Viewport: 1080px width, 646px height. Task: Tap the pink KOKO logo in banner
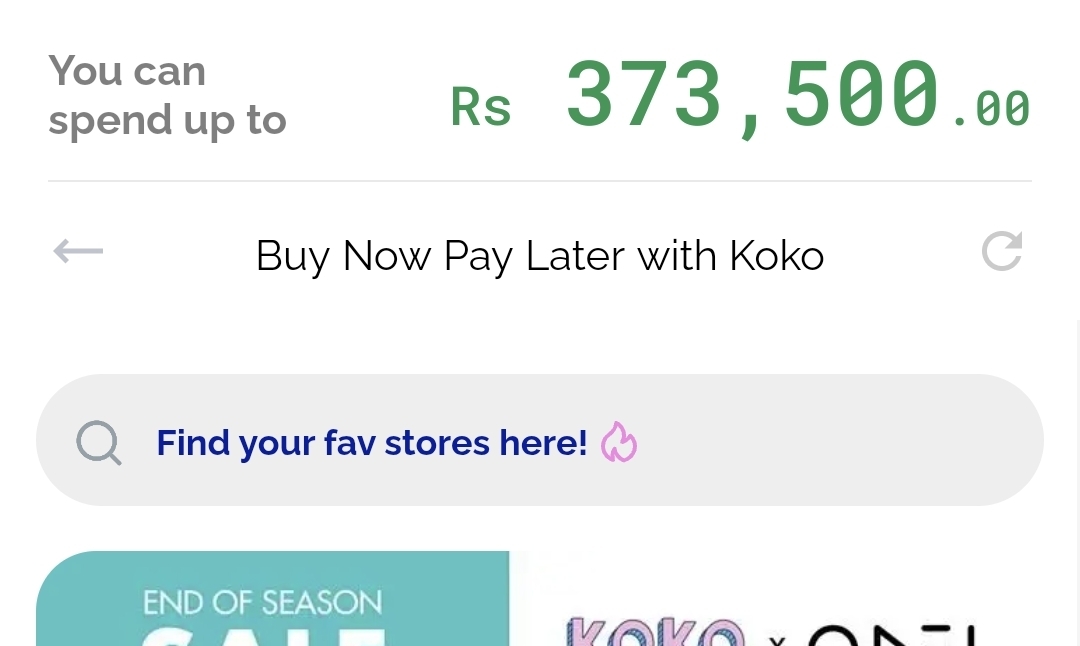[654, 632]
